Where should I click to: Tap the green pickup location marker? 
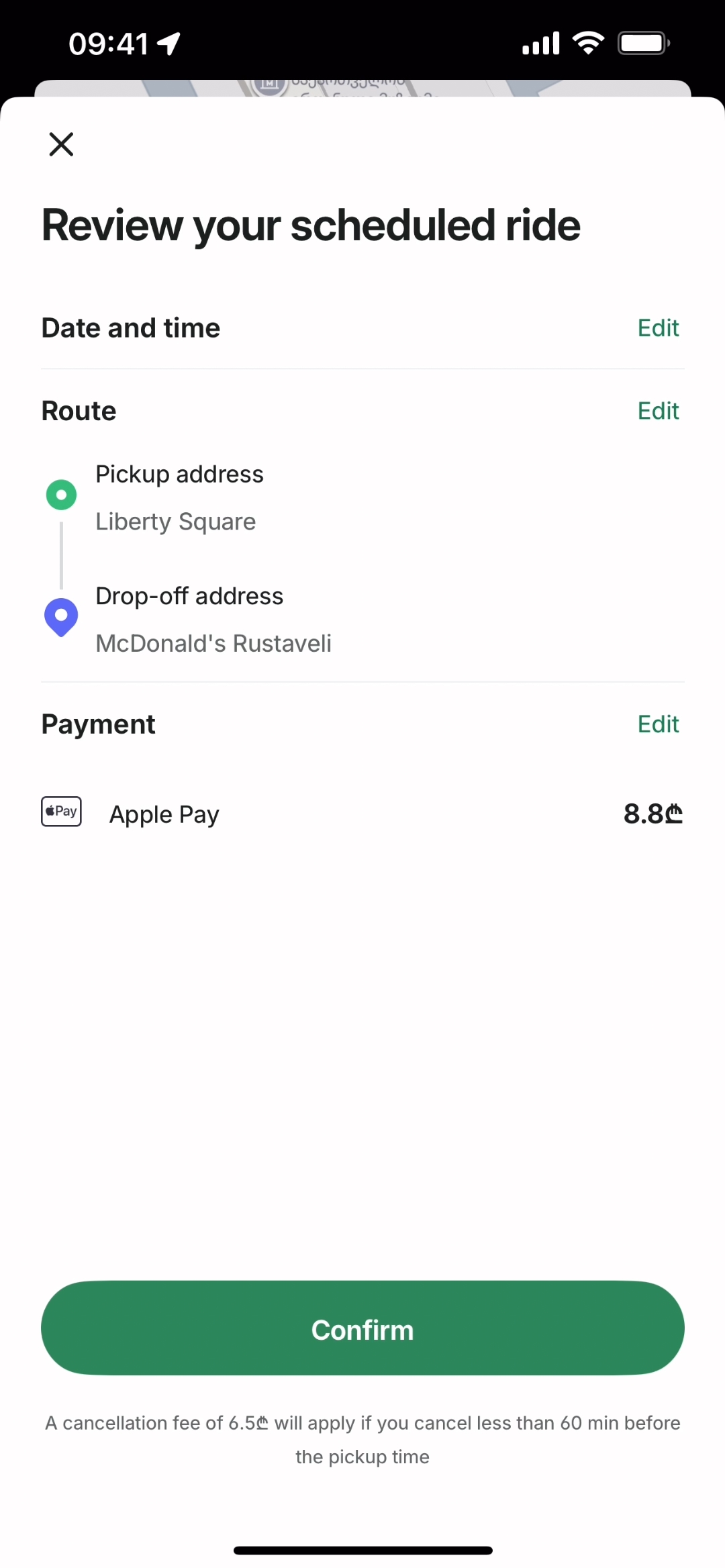tap(61, 495)
